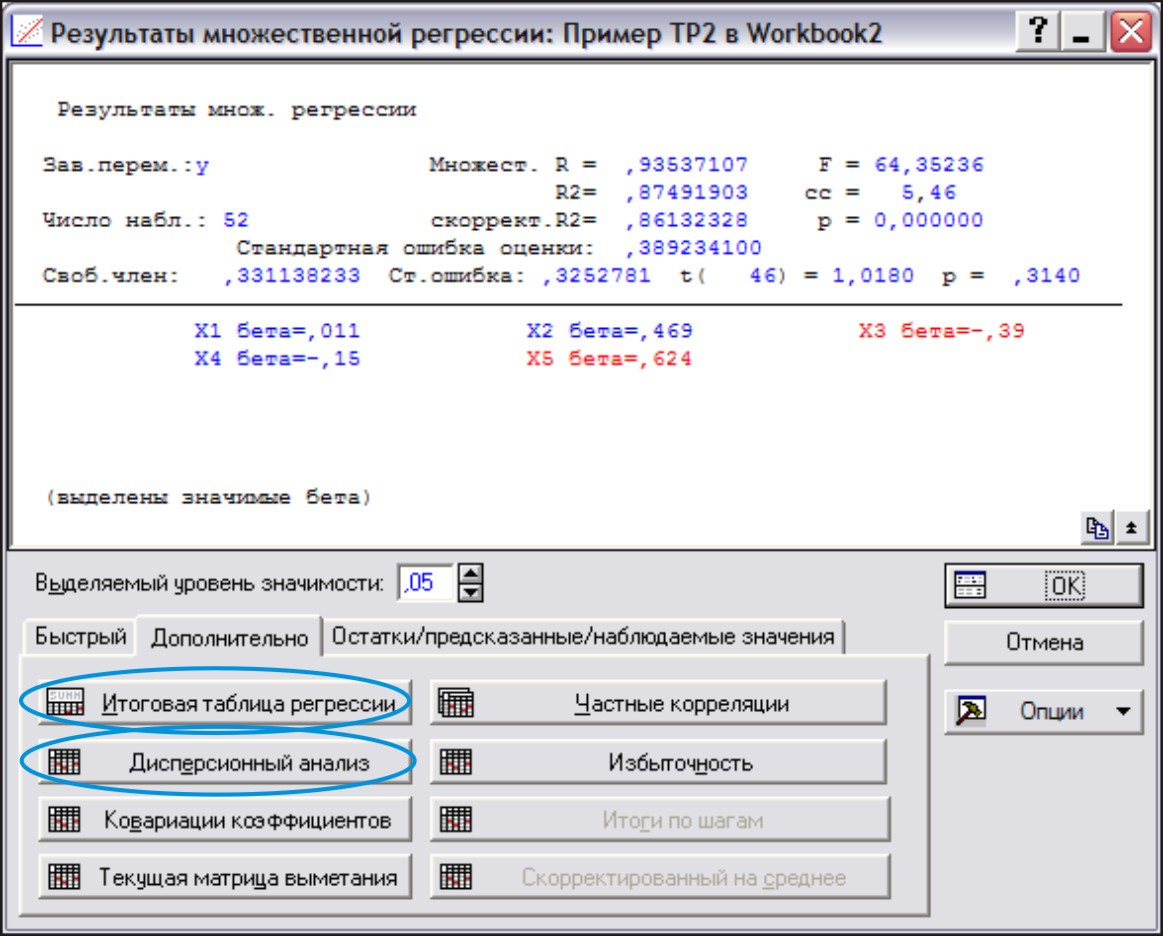This screenshot has width=1163, height=936.
Task: Collapse the summary panel with arrow icon
Action: tap(1131, 528)
